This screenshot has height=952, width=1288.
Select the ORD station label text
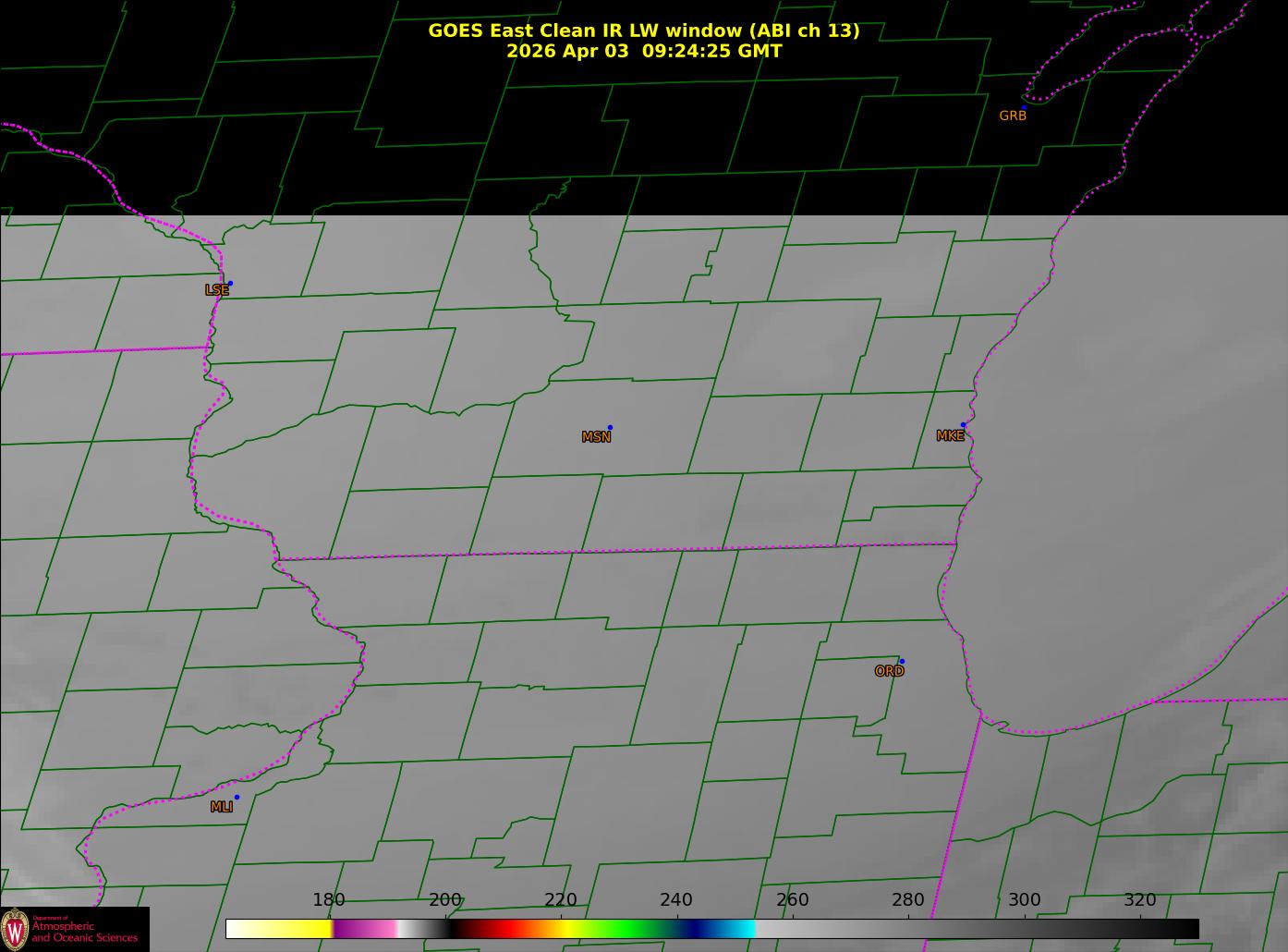889,672
